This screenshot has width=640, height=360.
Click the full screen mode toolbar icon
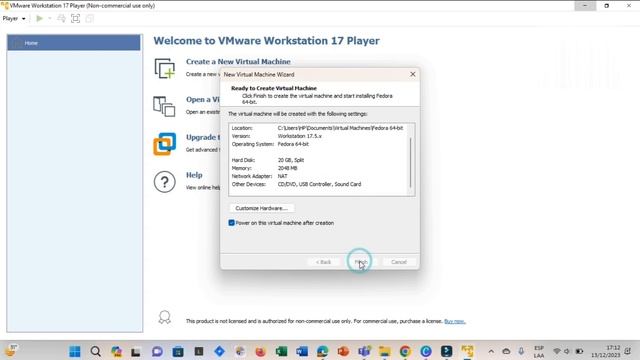(76, 18)
